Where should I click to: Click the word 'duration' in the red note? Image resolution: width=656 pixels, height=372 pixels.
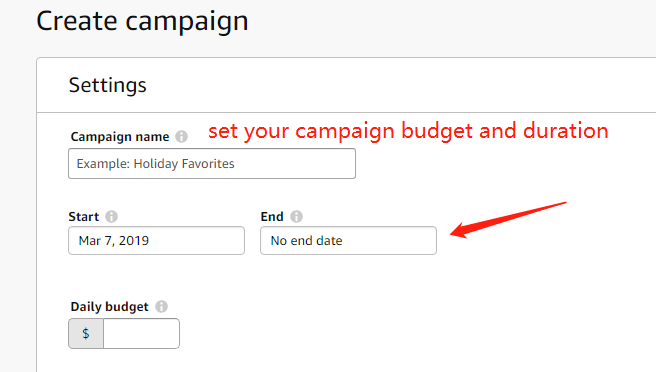click(566, 130)
